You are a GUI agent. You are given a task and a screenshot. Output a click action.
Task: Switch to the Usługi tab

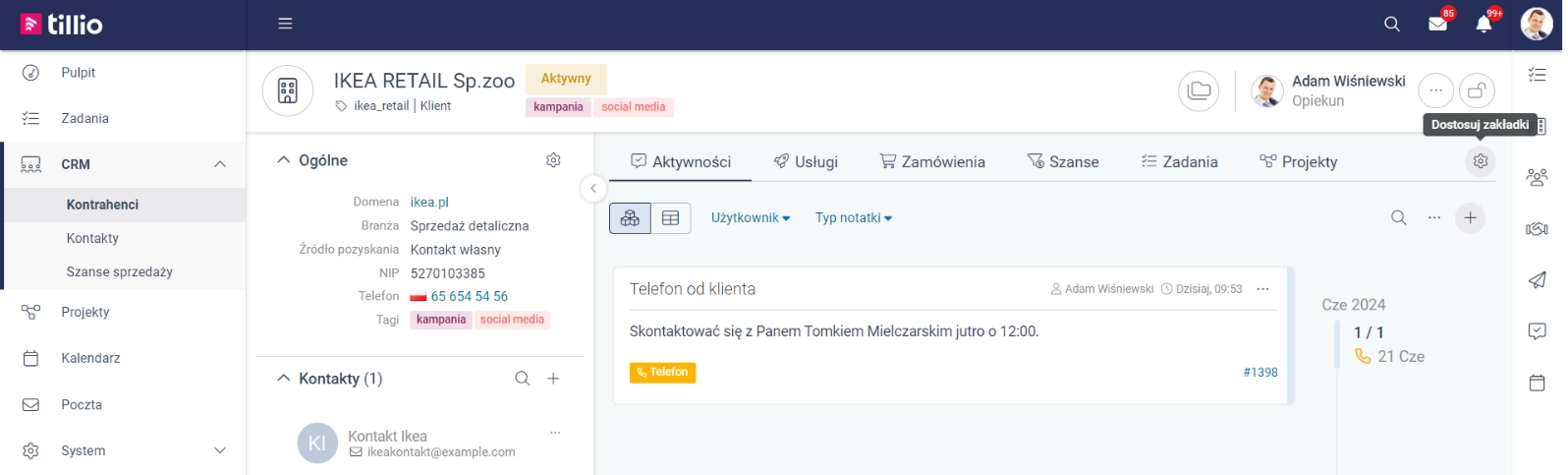(806, 162)
